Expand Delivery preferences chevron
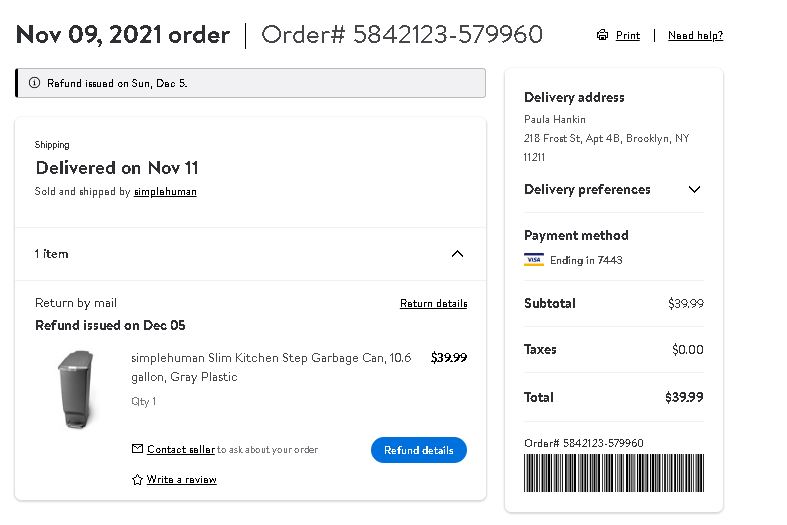787x525 pixels. point(694,189)
